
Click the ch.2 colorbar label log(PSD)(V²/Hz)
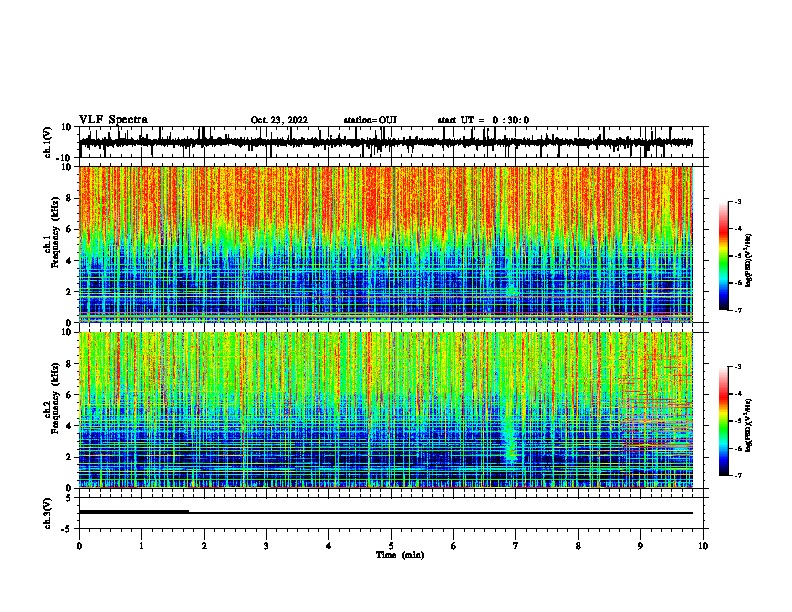coord(749,426)
